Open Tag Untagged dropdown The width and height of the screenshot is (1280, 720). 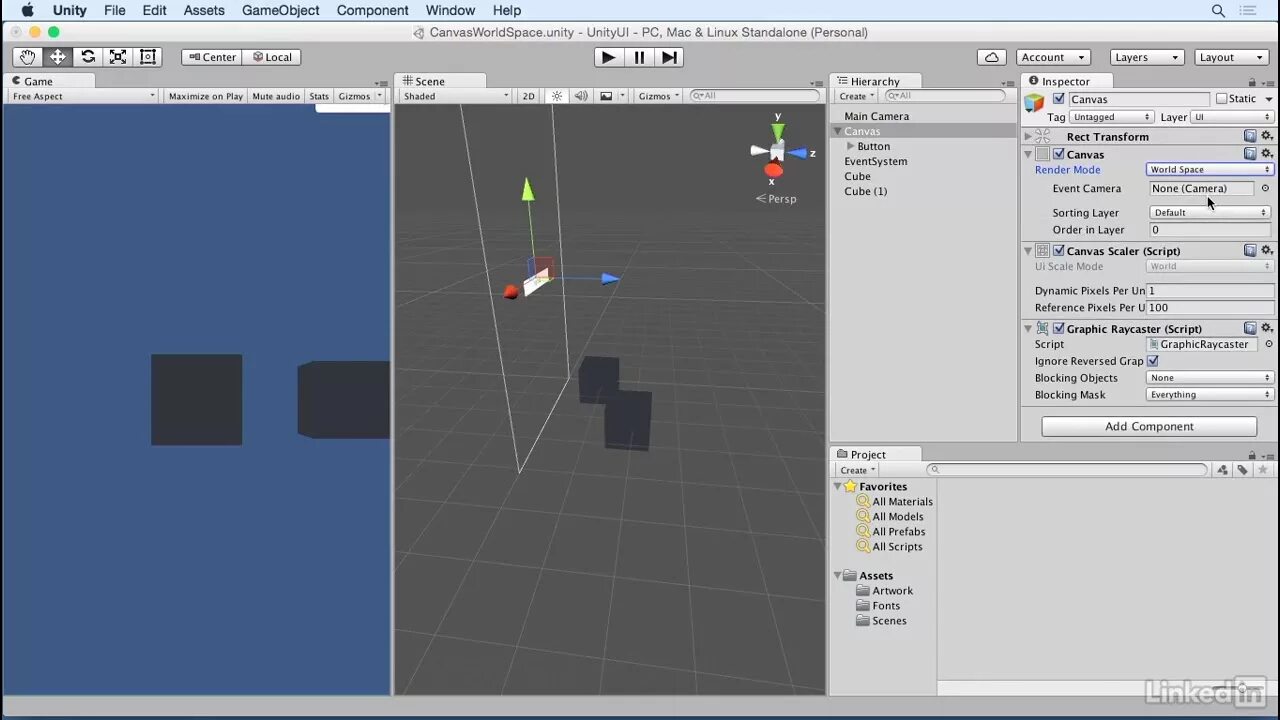click(1111, 117)
